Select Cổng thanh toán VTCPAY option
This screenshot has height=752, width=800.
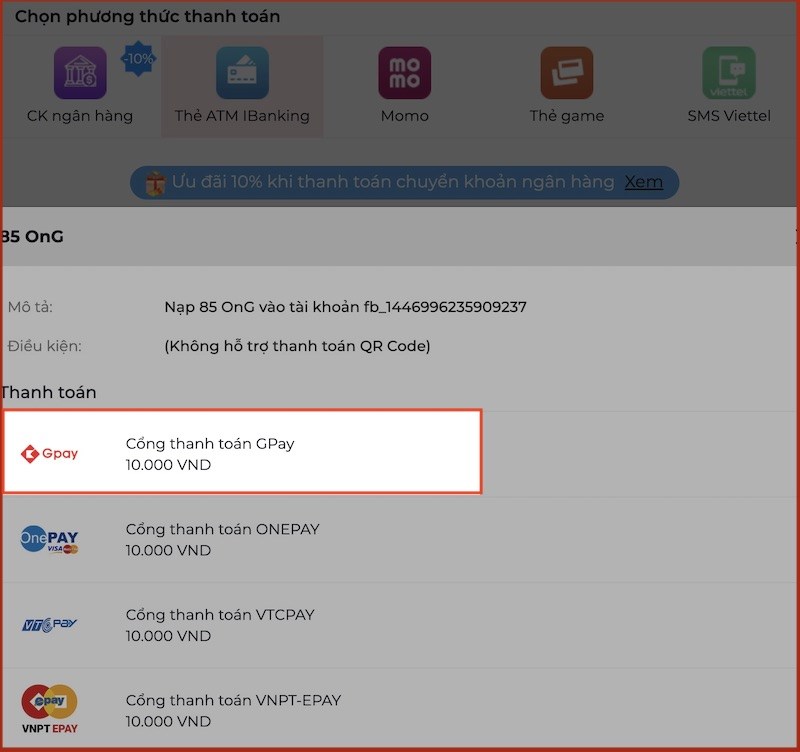pyautogui.click(x=400, y=625)
